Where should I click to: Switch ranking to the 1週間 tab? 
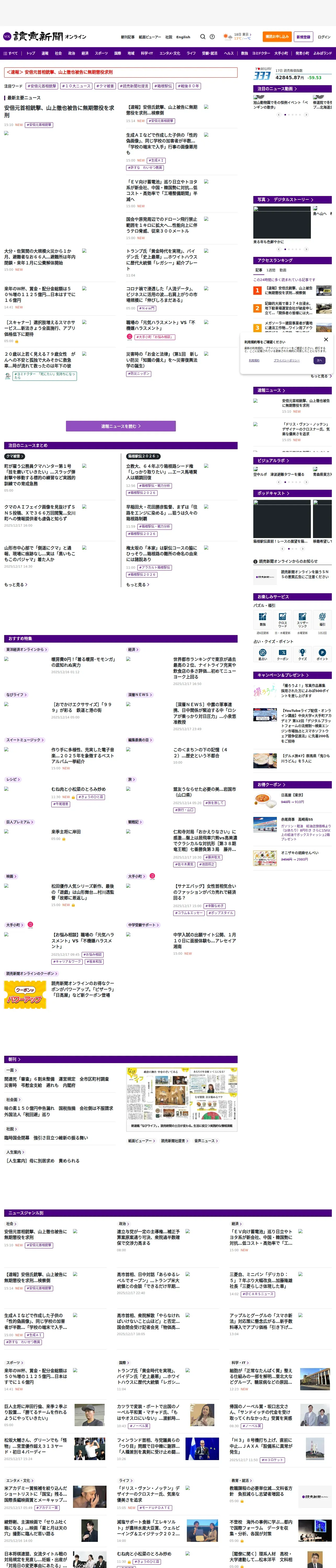point(271,270)
